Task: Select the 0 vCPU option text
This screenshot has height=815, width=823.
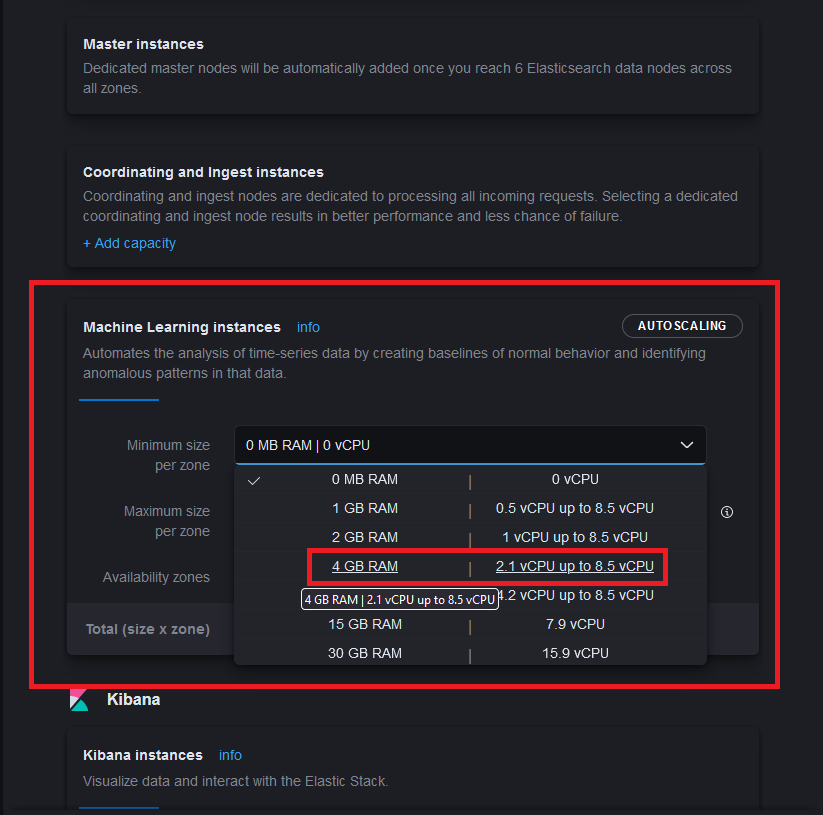Action: coord(575,479)
